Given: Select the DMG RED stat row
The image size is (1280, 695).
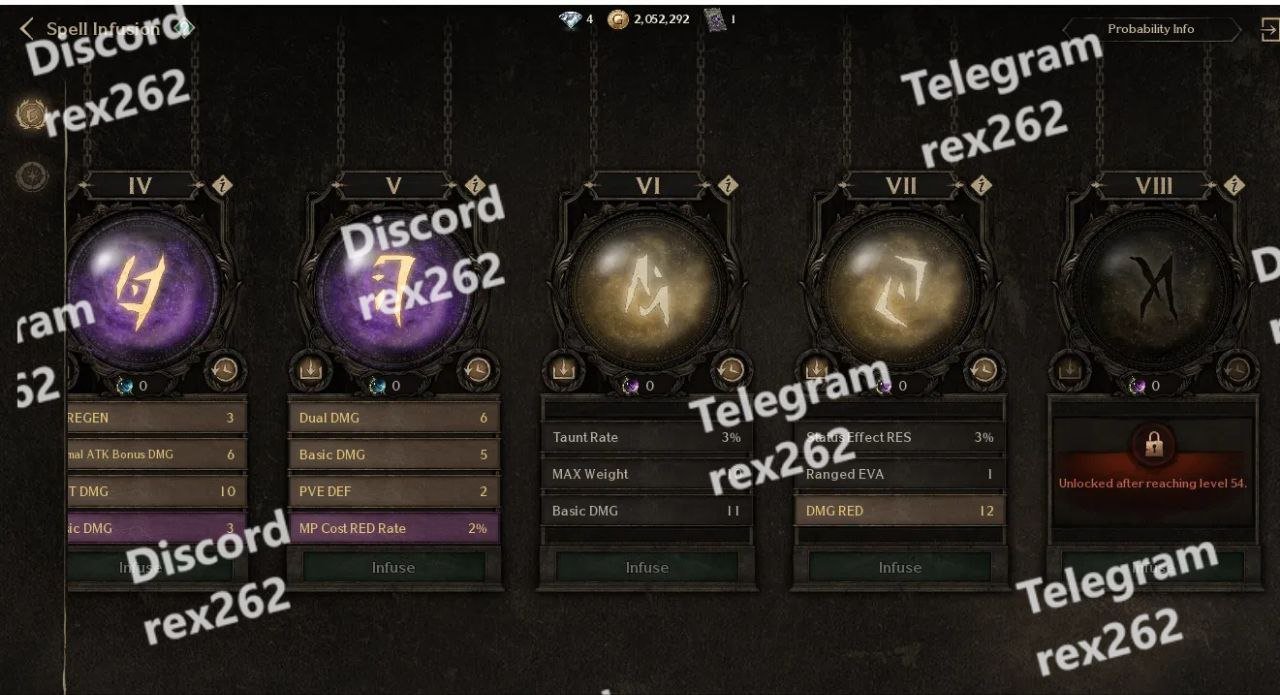Looking at the screenshot, I should [x=900, y=511].
